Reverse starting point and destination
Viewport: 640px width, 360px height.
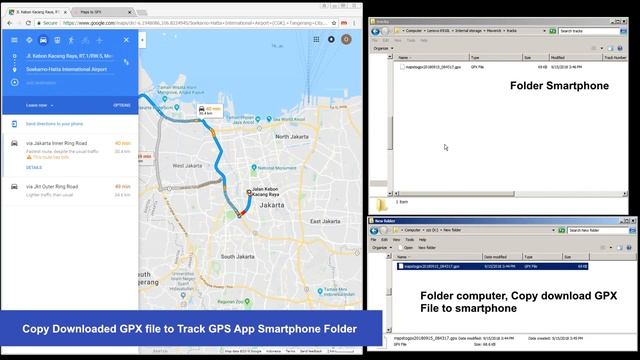tap(126, 62)
